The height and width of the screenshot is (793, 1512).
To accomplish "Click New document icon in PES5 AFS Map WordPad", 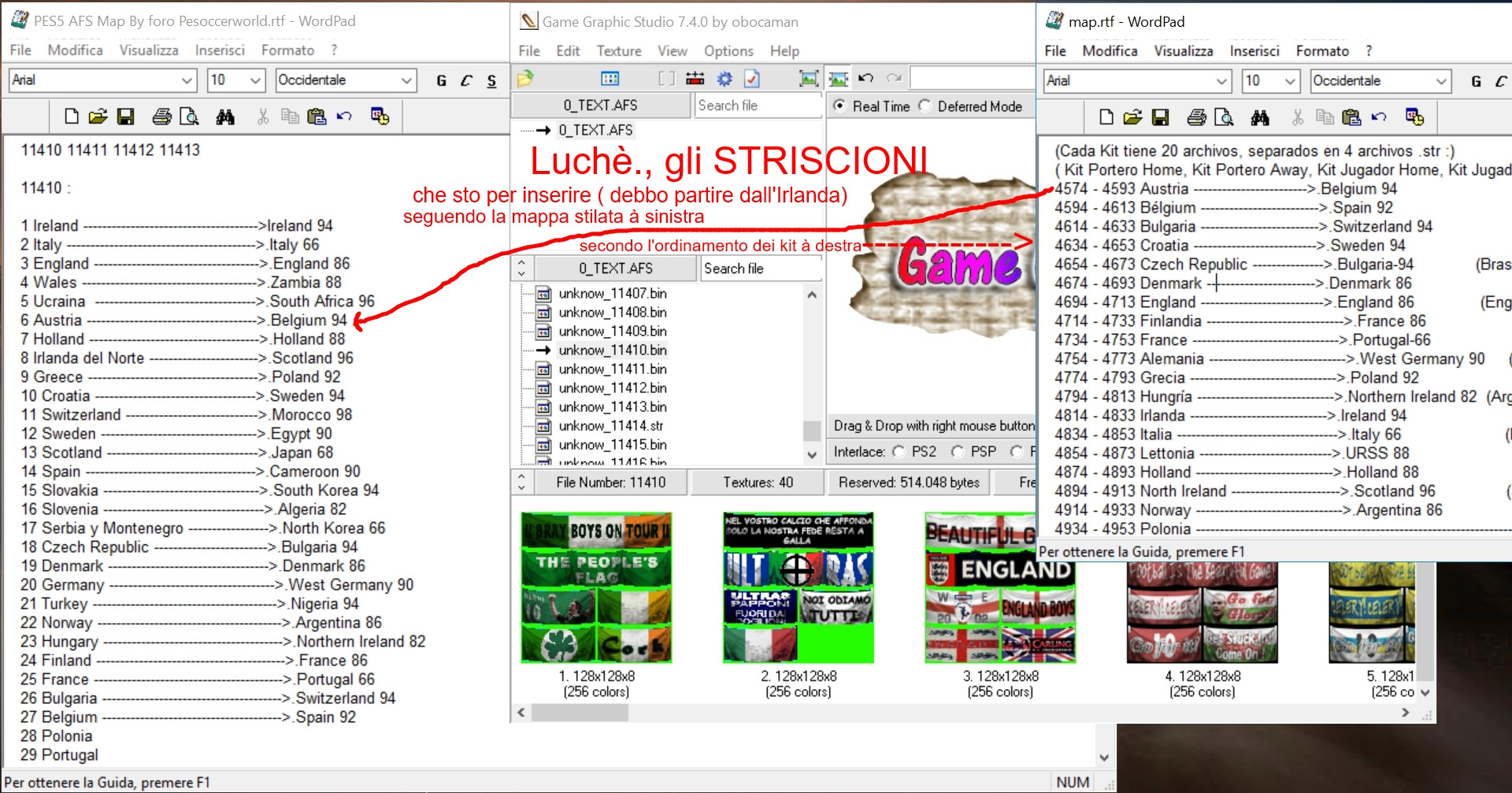I will [x=72, y=117].
